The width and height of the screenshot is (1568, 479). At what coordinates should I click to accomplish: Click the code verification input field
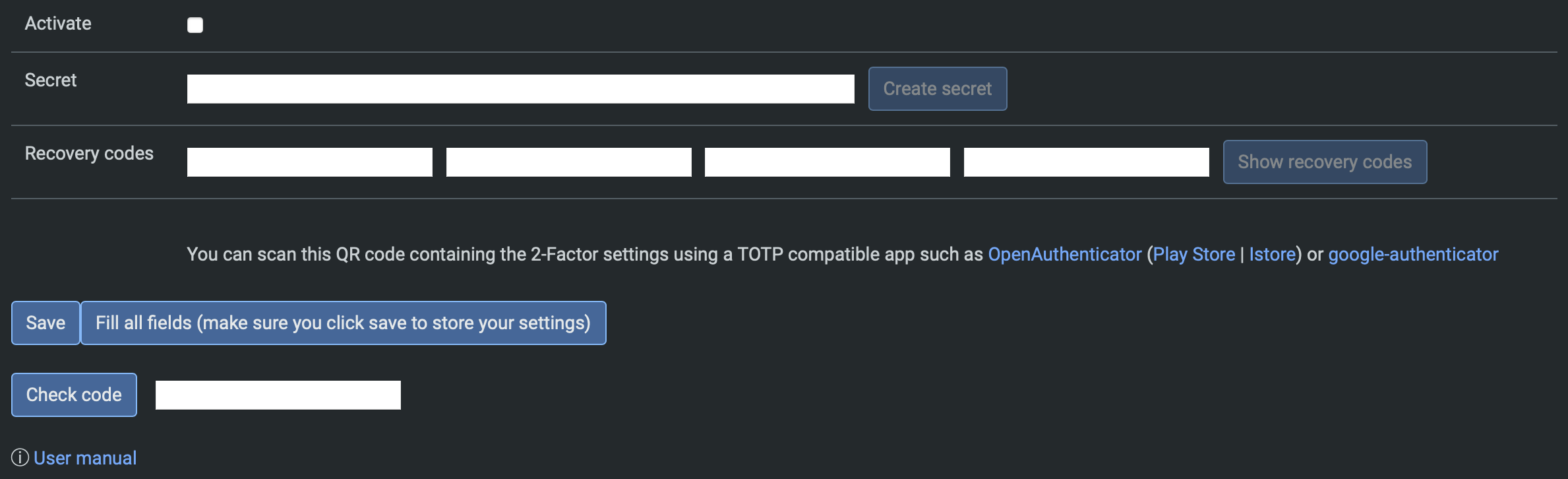(278, 395)
